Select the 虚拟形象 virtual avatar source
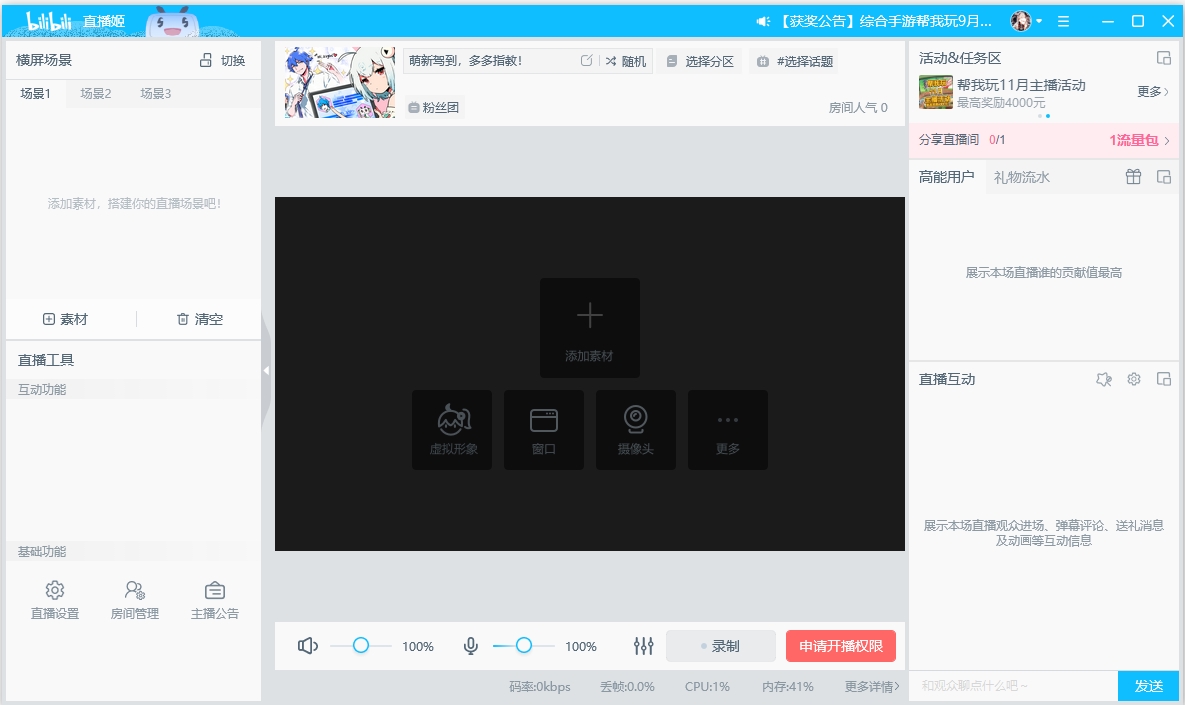 [x=451, y=430]
